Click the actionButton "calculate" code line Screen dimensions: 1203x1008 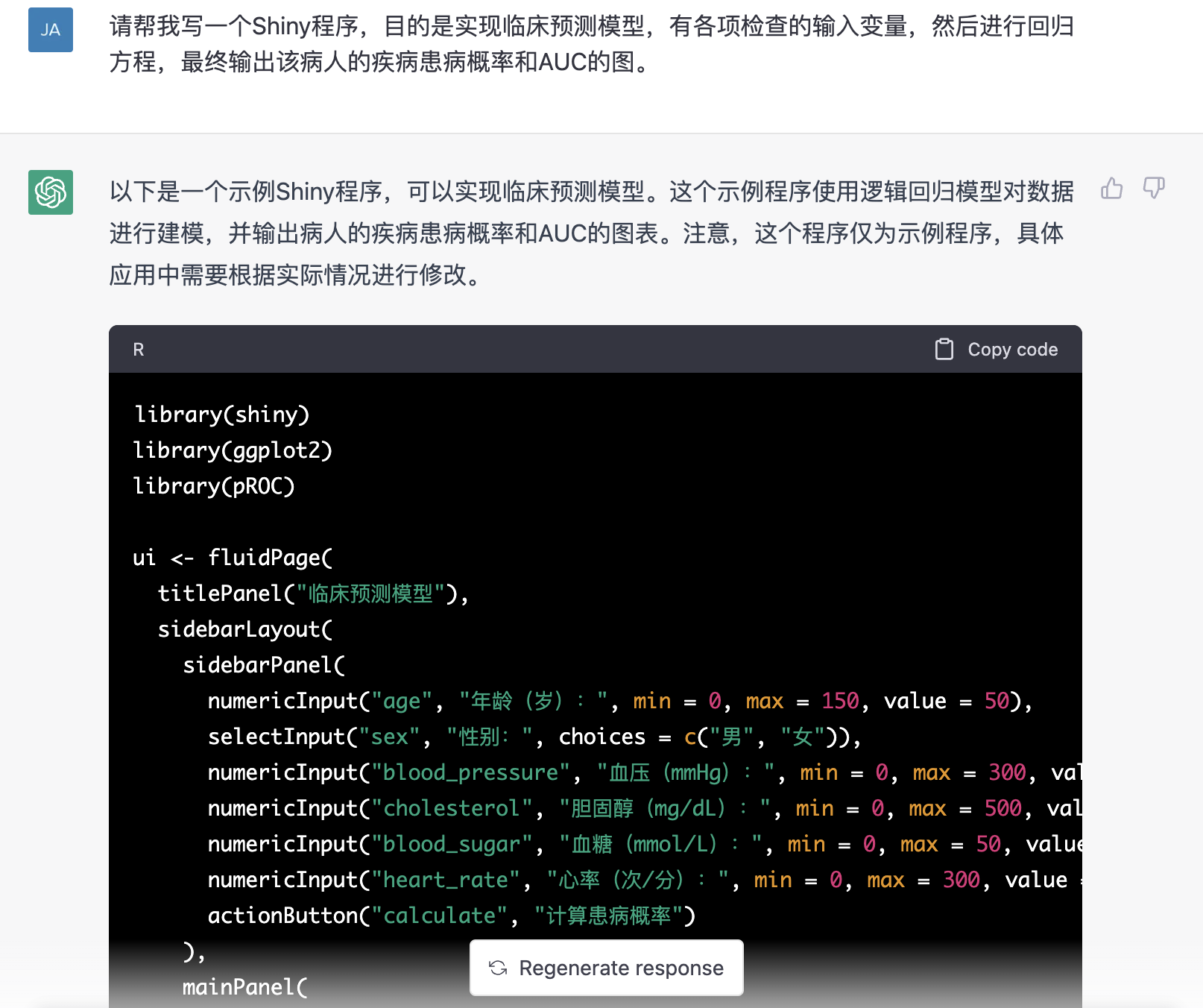[451, 916]
